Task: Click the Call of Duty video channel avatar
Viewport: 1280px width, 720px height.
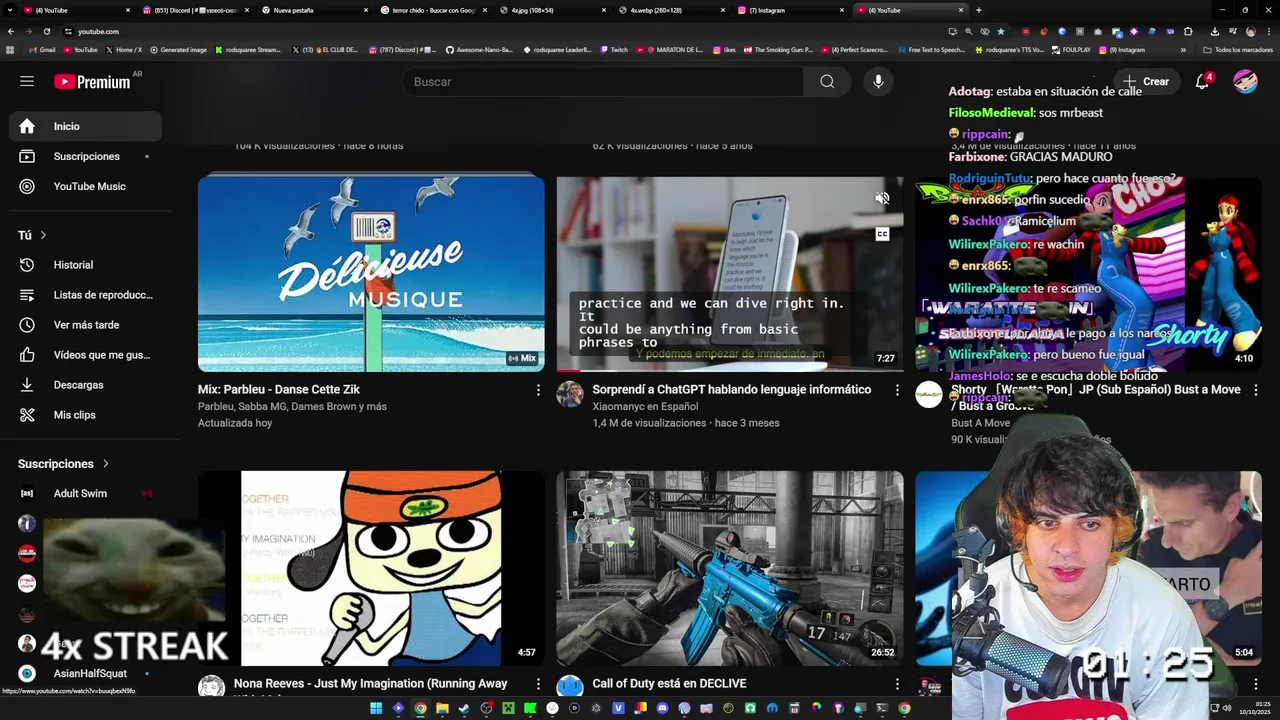Action: pyautogui.click(x=570, y=688)
